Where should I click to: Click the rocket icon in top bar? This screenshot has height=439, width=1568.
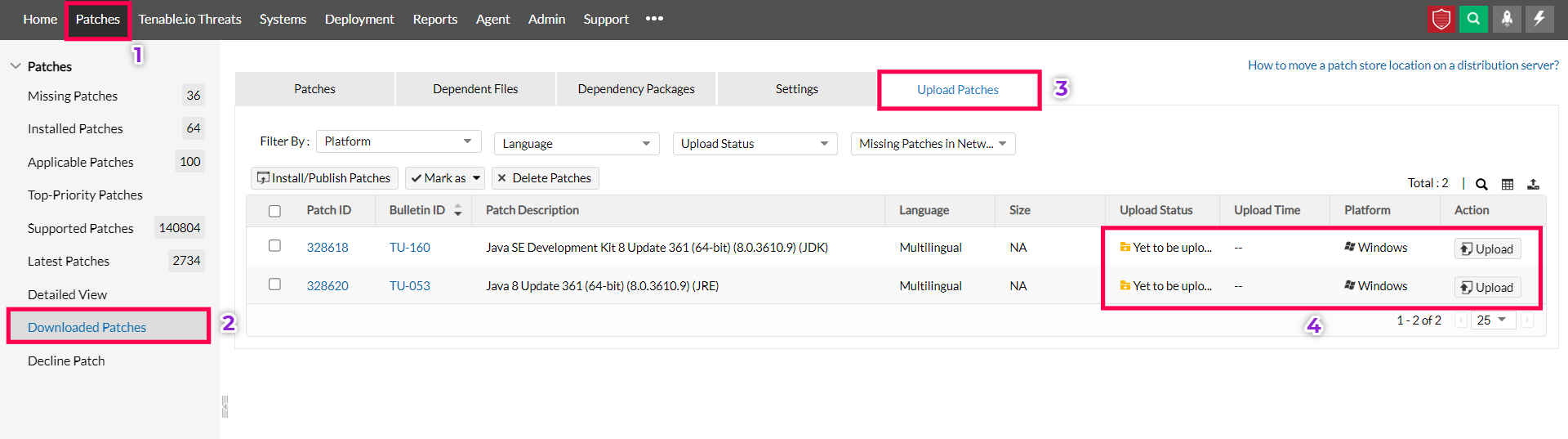[x=1507, y=19]
